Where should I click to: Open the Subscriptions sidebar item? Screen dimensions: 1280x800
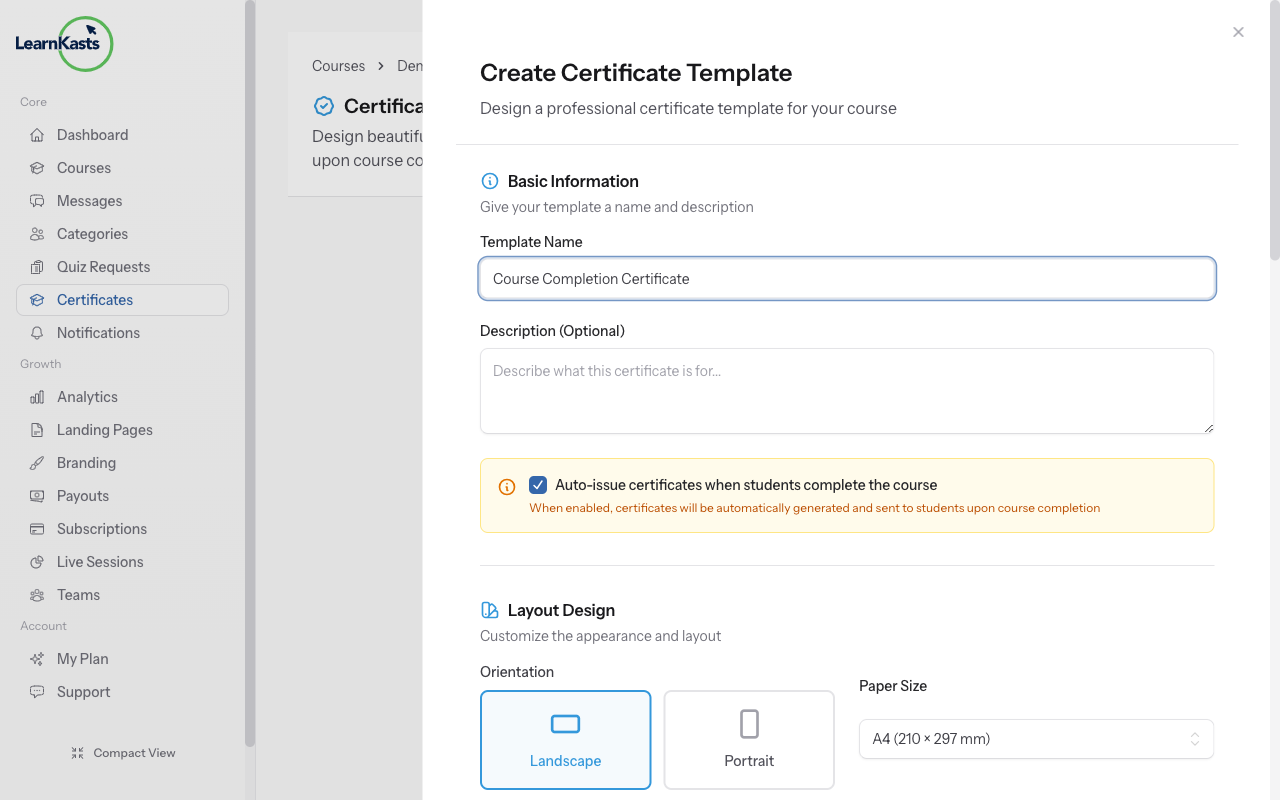pyautogui.click(x=102, y=529)
